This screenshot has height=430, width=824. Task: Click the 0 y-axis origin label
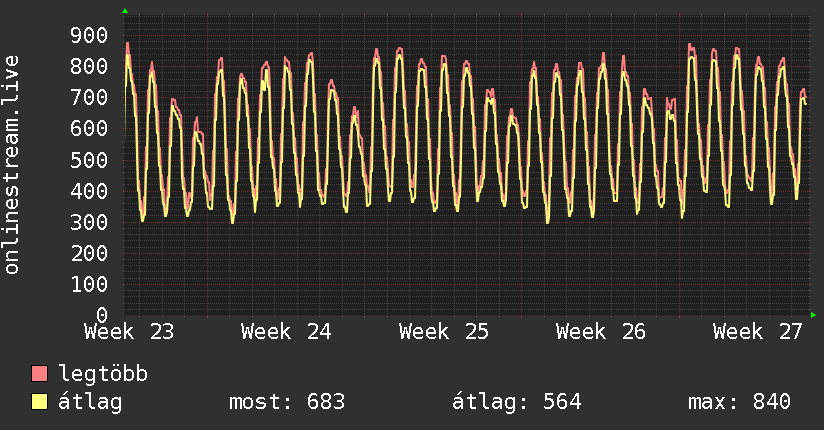tap(102, 315)
